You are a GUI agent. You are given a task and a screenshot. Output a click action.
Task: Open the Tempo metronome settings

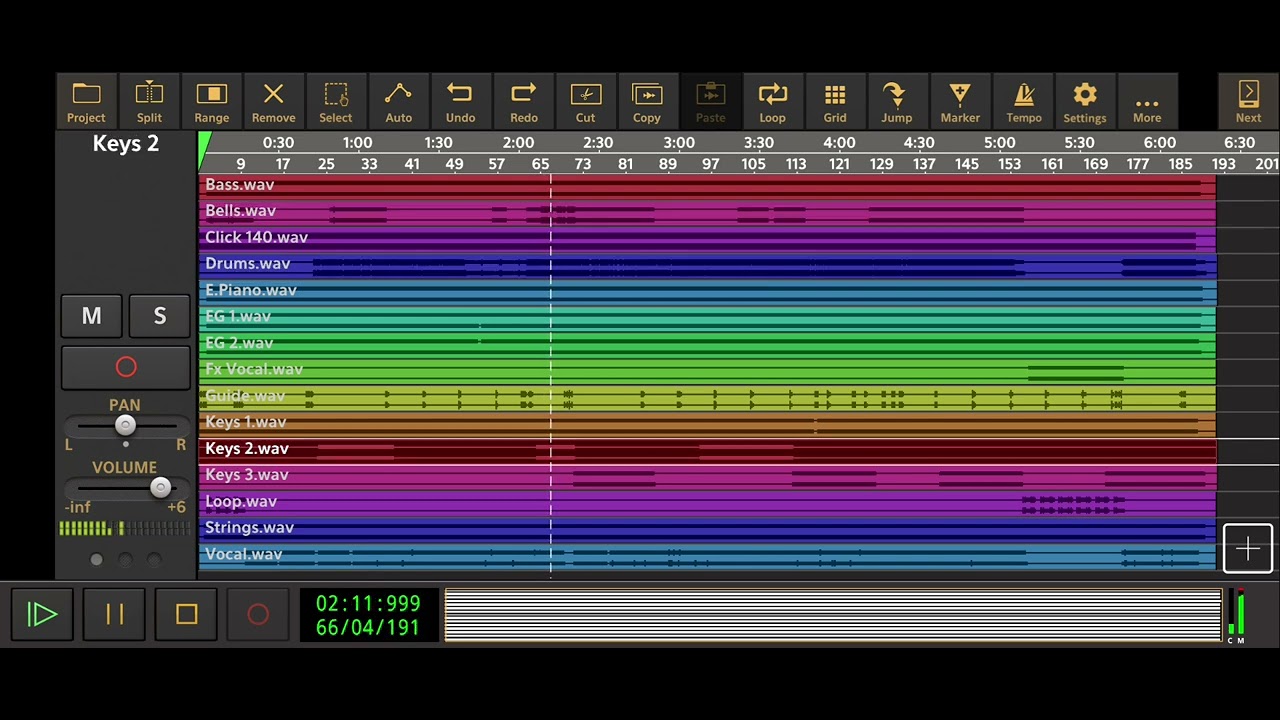(1024, 102)
